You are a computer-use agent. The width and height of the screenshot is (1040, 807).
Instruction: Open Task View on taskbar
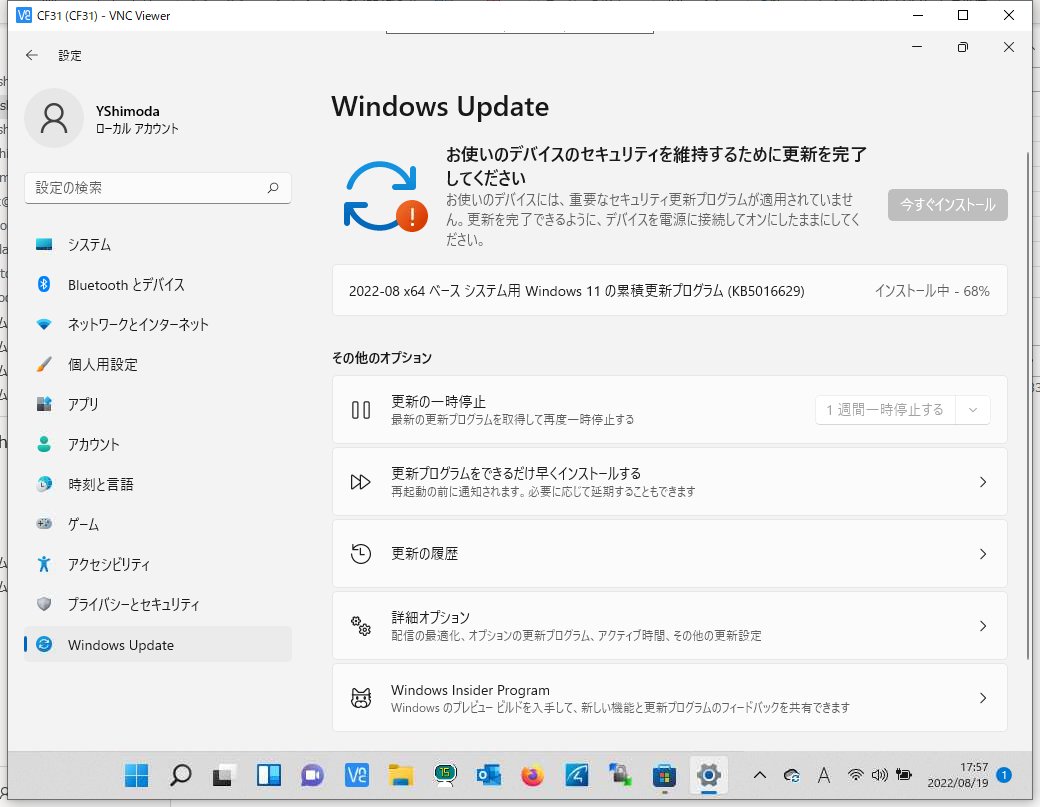click(224, 775)
